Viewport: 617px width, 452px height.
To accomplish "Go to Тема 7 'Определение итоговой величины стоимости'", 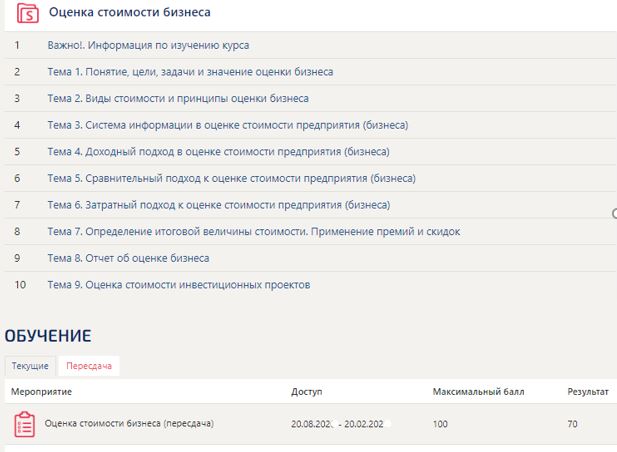I will click(x=253, y=232).
